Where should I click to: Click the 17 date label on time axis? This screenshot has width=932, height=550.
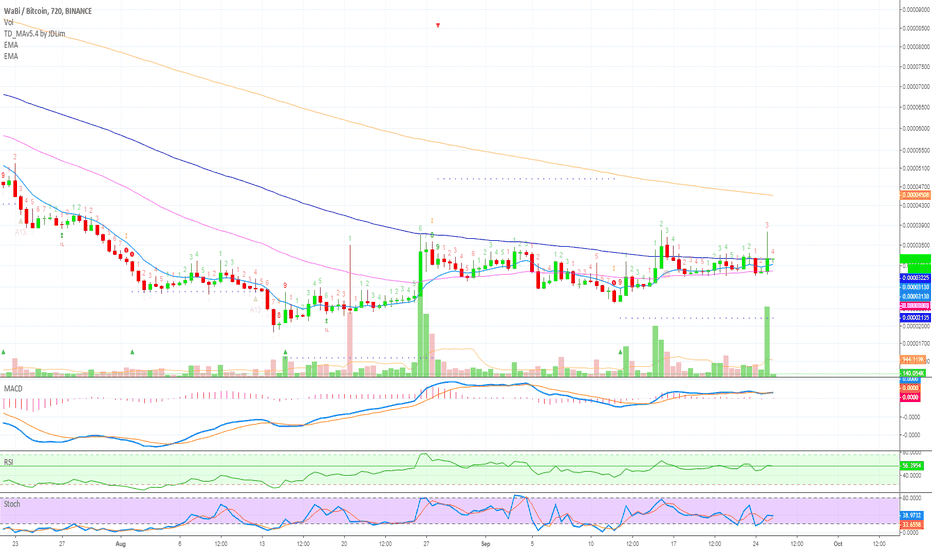click(x=673, y=543)
